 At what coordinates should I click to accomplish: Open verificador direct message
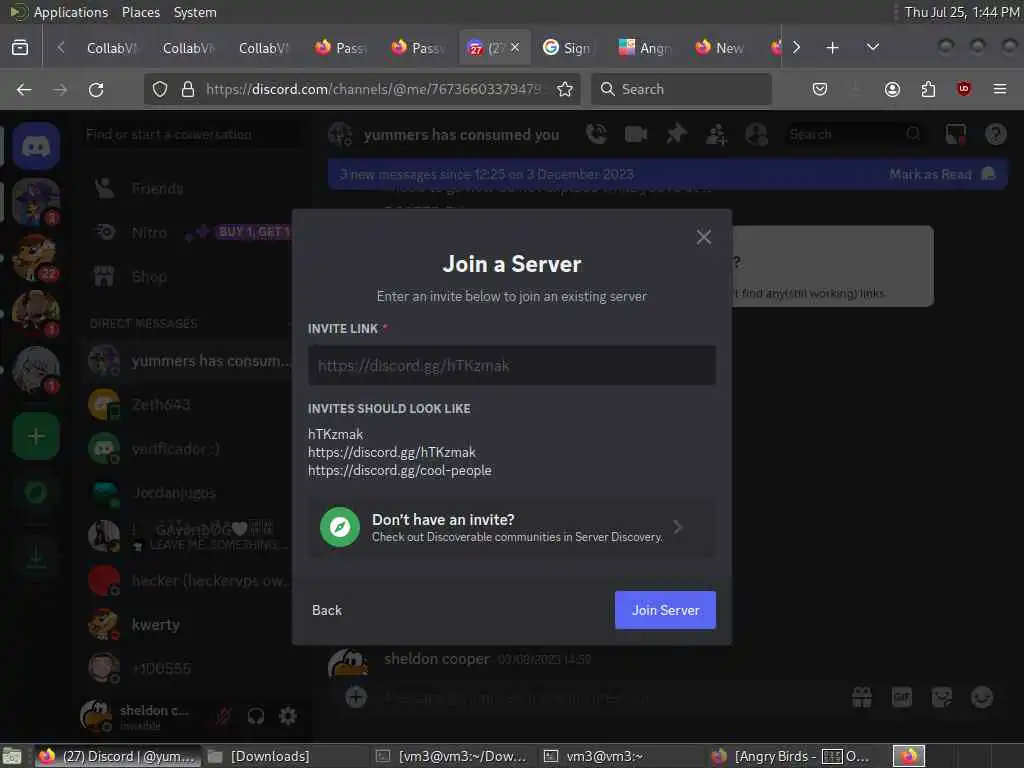click(189, 449)
